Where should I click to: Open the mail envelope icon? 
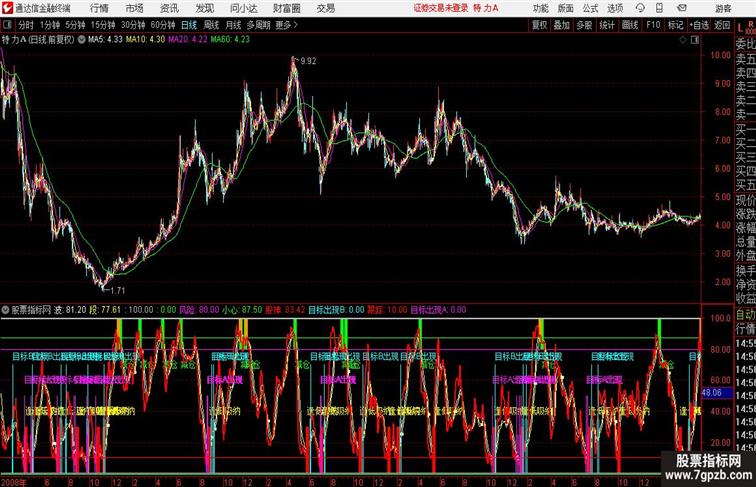tap(682, 8)
